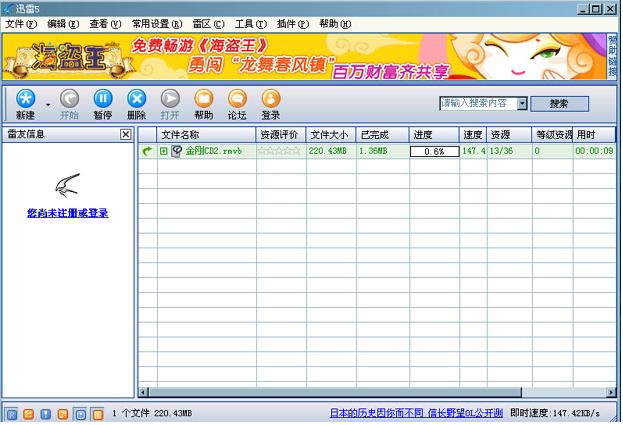Sort by the 用时 column header
The height and width of the screenshot is (425, 623).
594,135
